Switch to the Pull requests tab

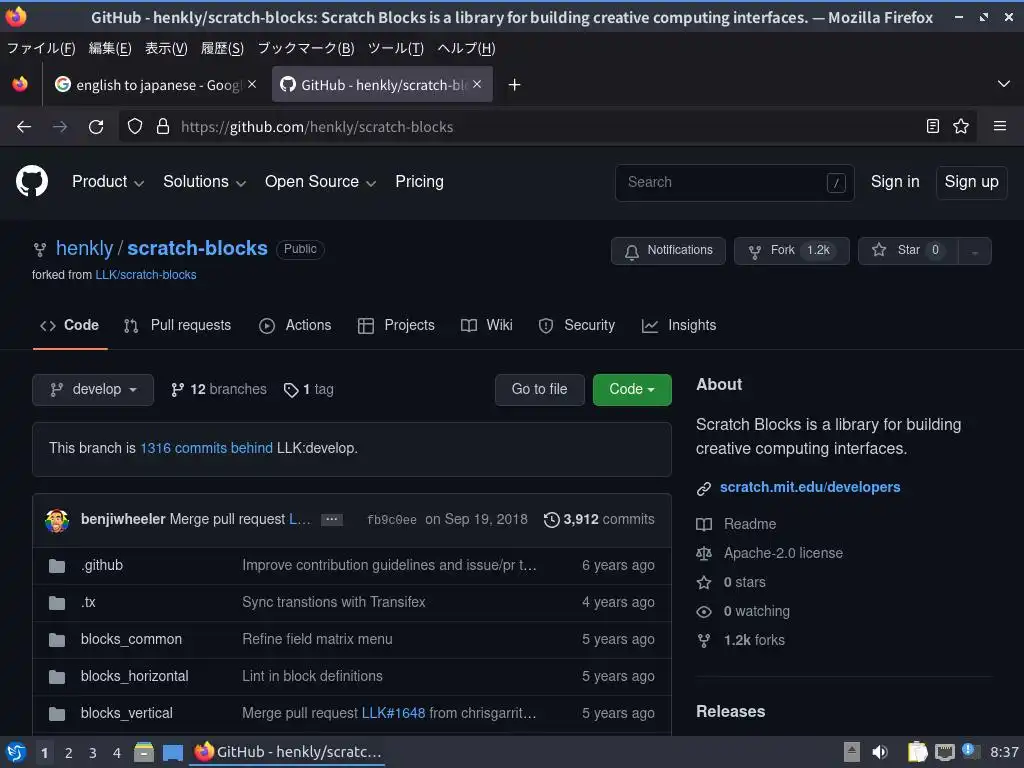pos(177,325)
